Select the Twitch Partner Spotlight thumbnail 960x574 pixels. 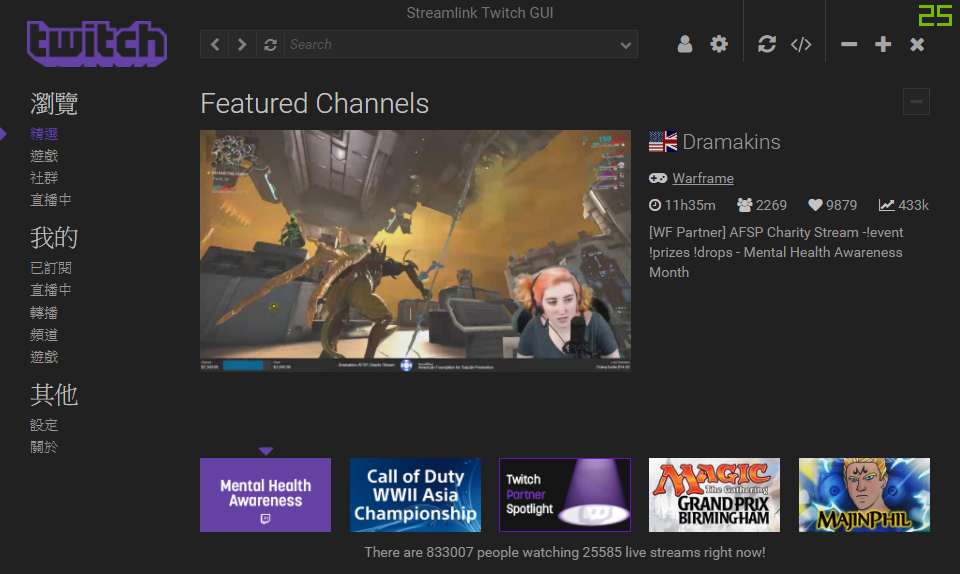(x=564, y=495)
